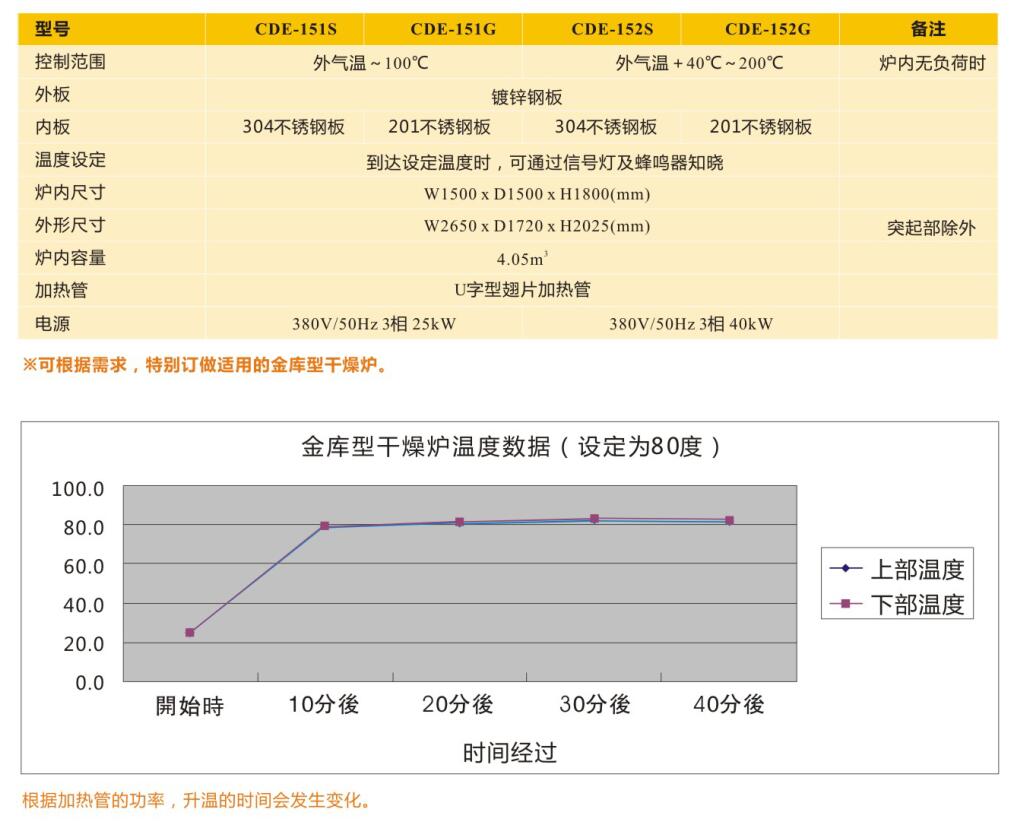Click the CDE-152S model header
The height and width of the screenshot is (828, 1019).
(610, 29)
